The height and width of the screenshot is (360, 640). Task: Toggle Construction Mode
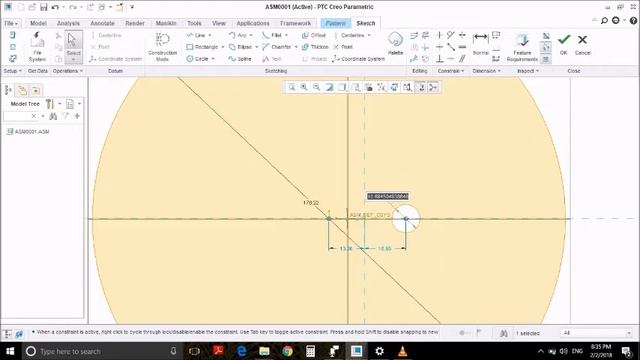(x=162, y=47)
